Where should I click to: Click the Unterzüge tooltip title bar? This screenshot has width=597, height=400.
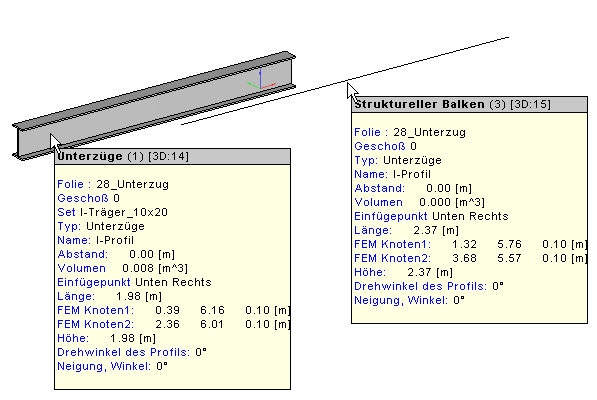click(172, 156)
